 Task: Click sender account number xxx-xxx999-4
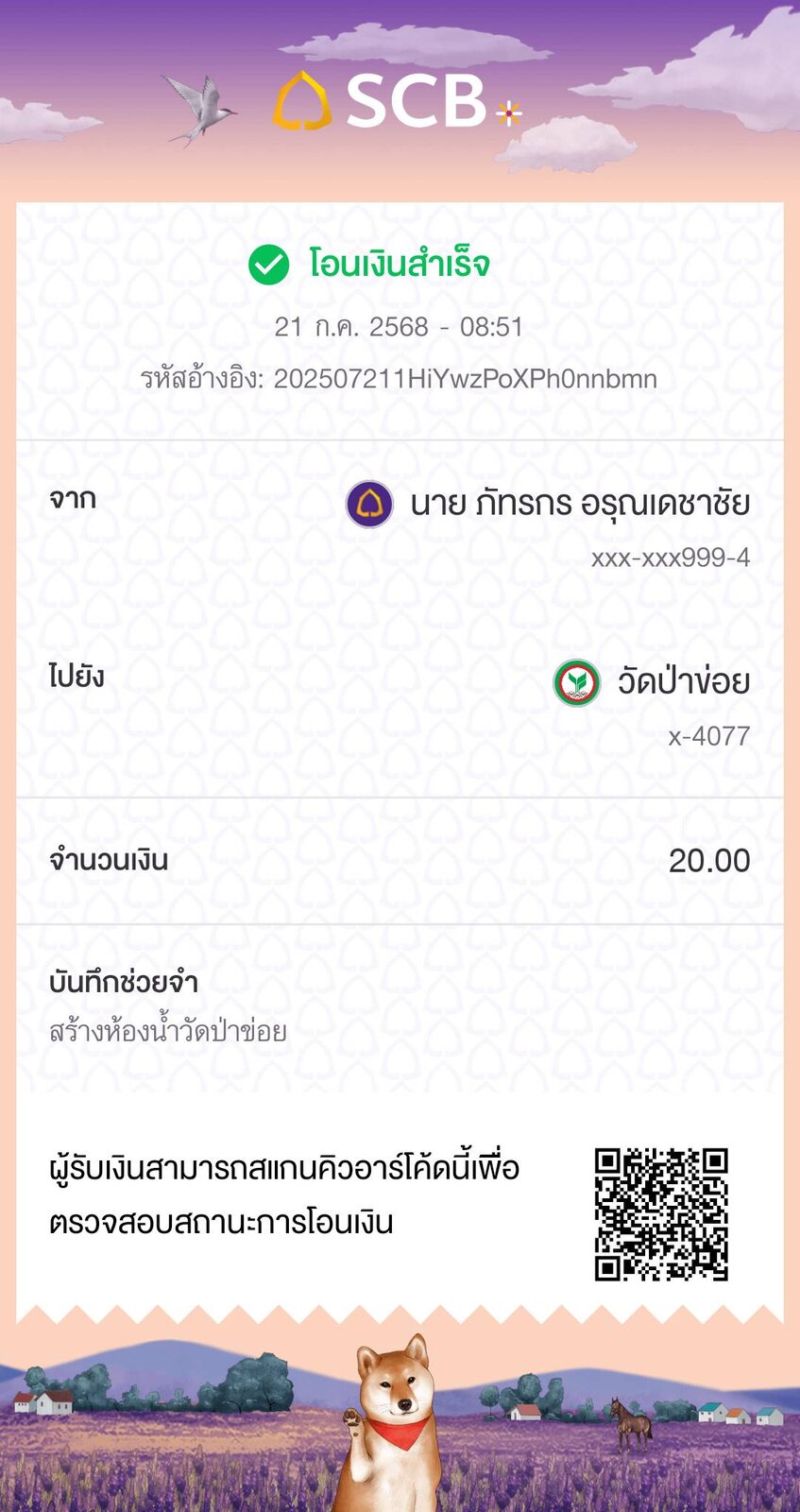(x=671, y=558)
